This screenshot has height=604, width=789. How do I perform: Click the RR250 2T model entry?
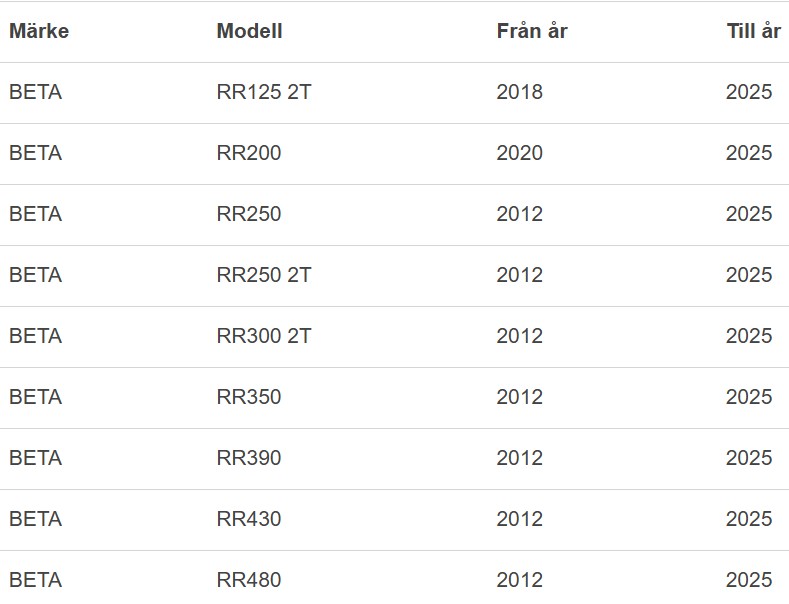pyautogui.click(x=264, y=275)
